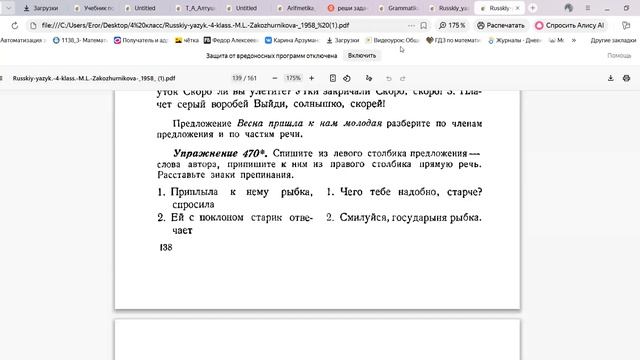Zoom out the PDF with the minus button
This screenshot has height=360, width=640.
275,78
